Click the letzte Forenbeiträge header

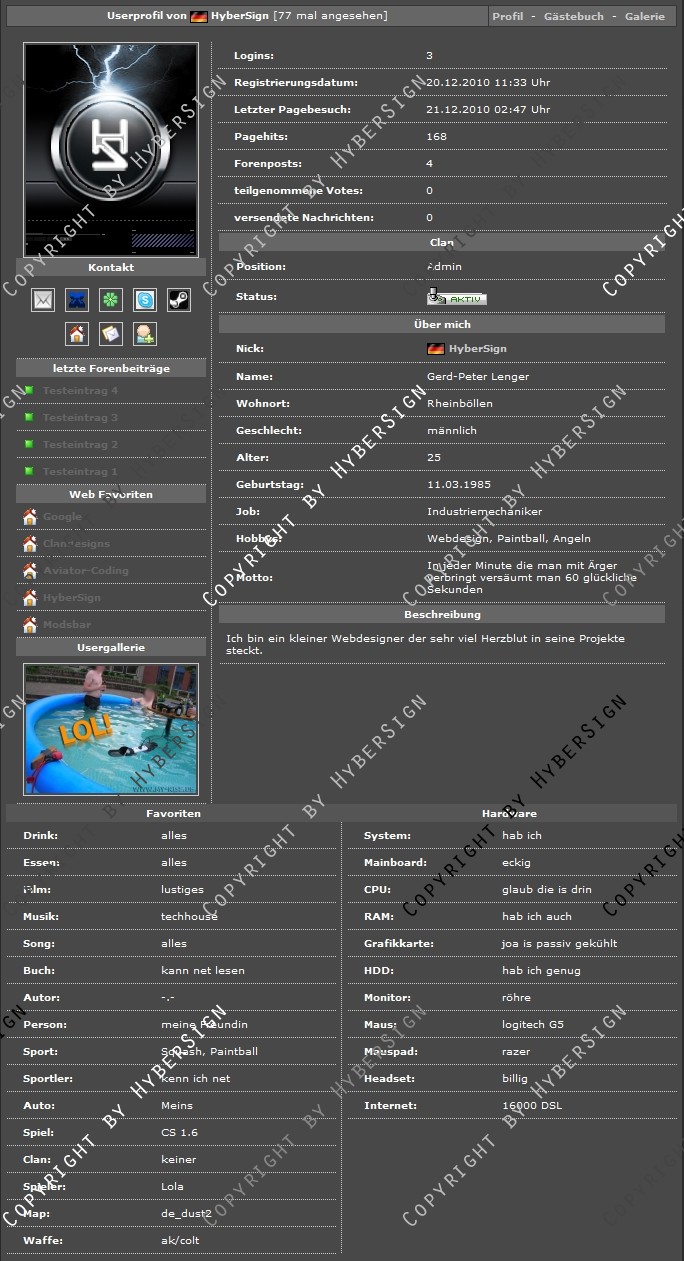(x=111, y=368)
